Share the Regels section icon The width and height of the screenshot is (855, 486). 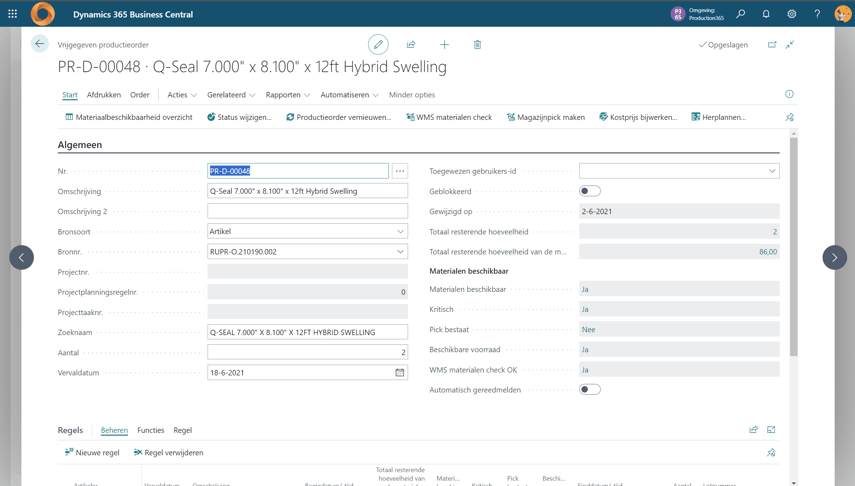coord(754,430)
